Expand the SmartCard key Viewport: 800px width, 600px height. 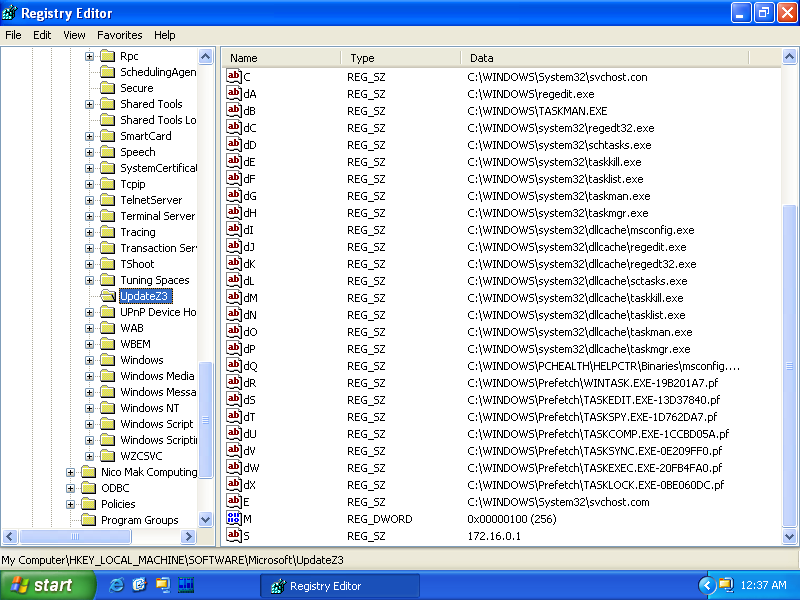(89, 136)
